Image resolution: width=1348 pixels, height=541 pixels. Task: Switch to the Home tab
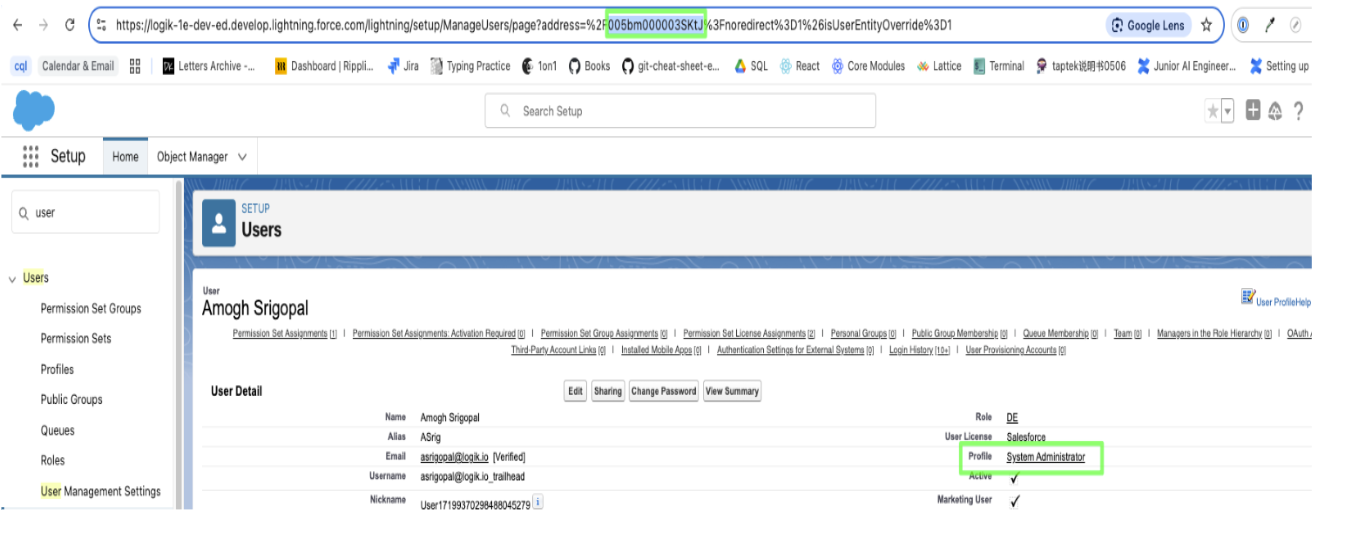125,157
